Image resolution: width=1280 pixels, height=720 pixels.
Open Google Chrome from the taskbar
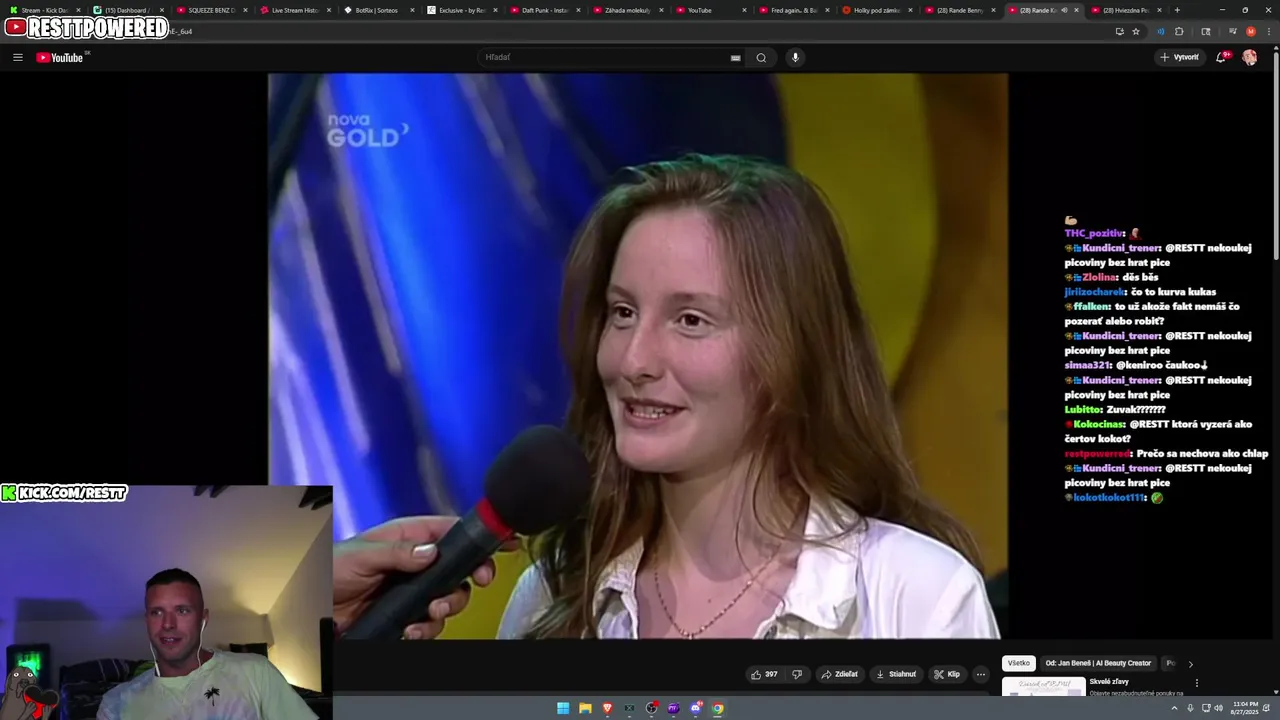click(718, 708)
